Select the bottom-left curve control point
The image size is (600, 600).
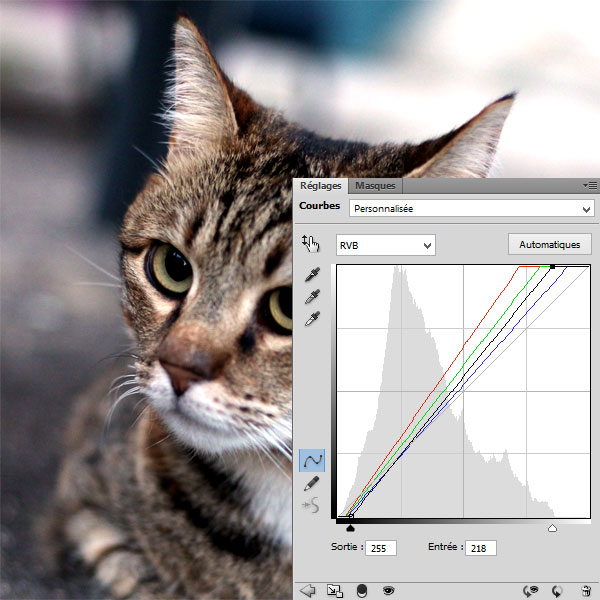(351, 516)
